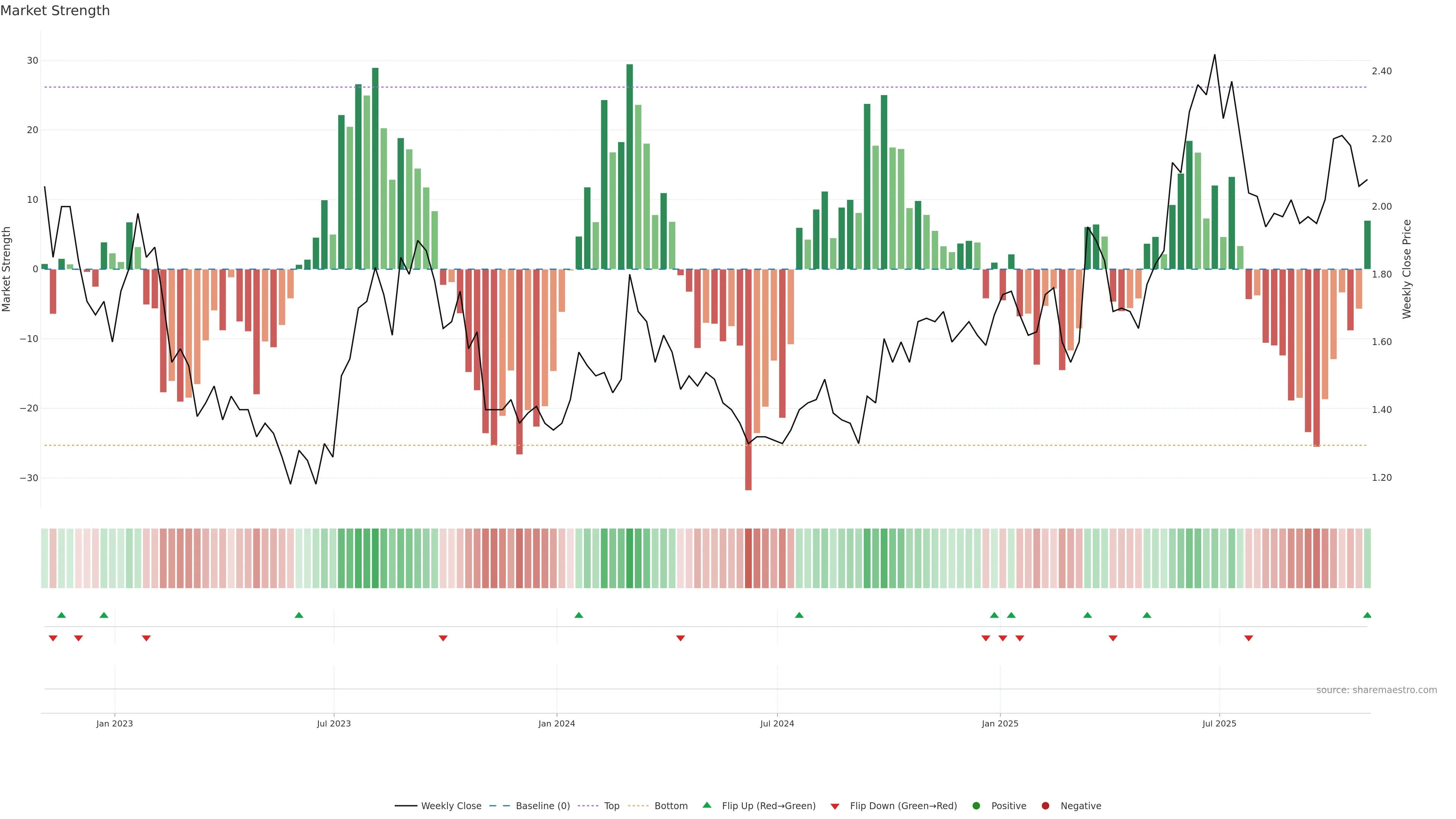Click flip-down marker before Jan 2024 gridline

click(x=443, y=638)
